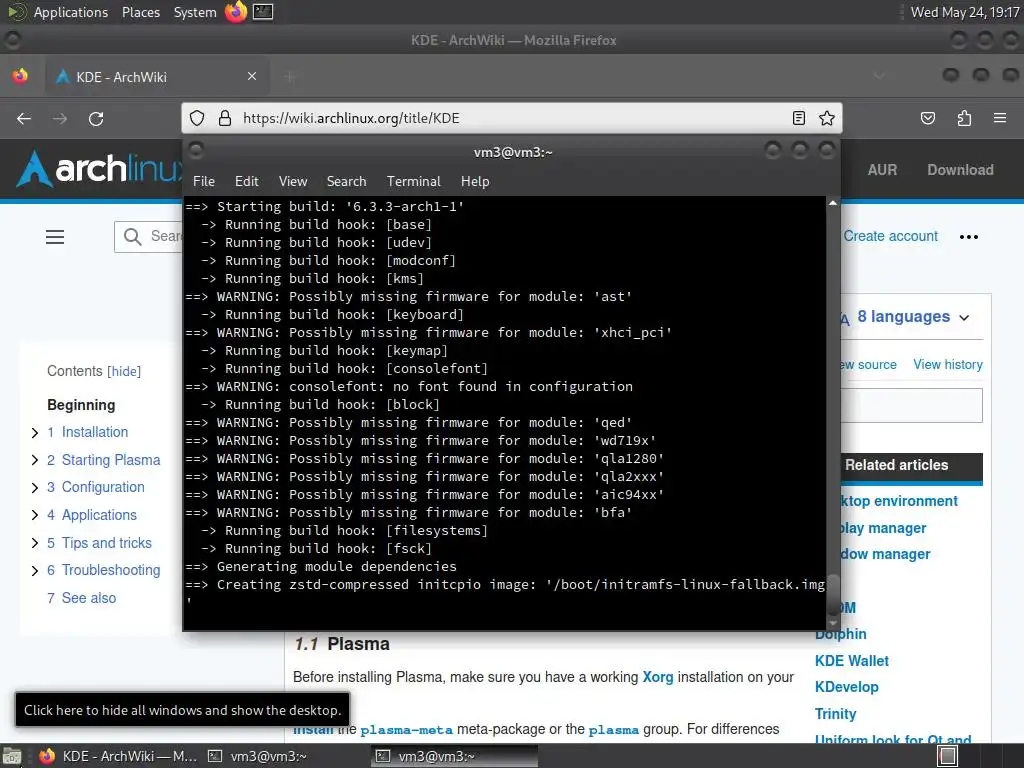Follow the Xorg link in Plasma section
The width and height of the screenshot is (1024, 768).
(658, 677)
